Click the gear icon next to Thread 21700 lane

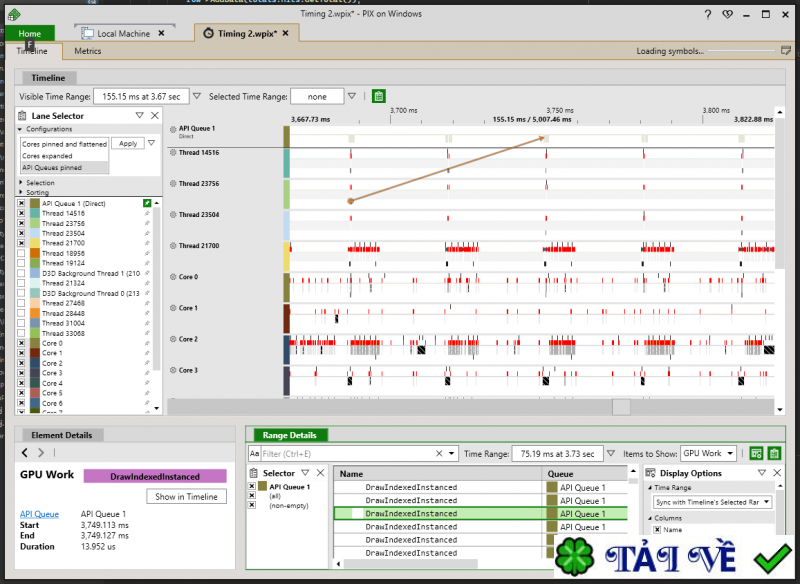(173, 246)
